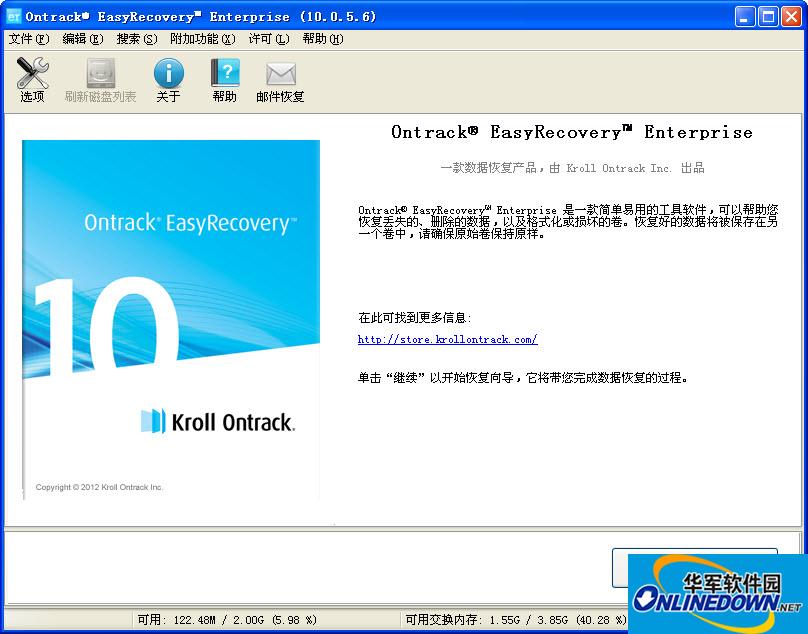Open the 选项 options tool

point(31,79)
